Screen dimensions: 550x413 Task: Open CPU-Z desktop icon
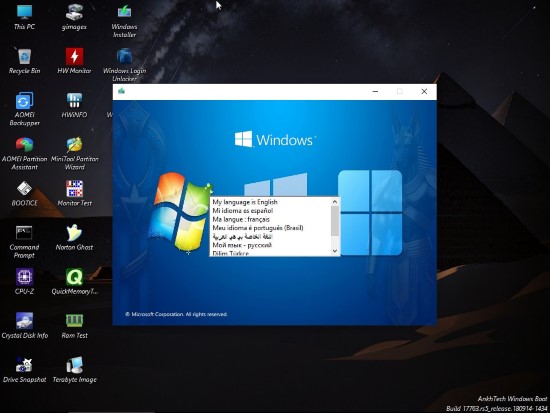(x=24, y=282)
